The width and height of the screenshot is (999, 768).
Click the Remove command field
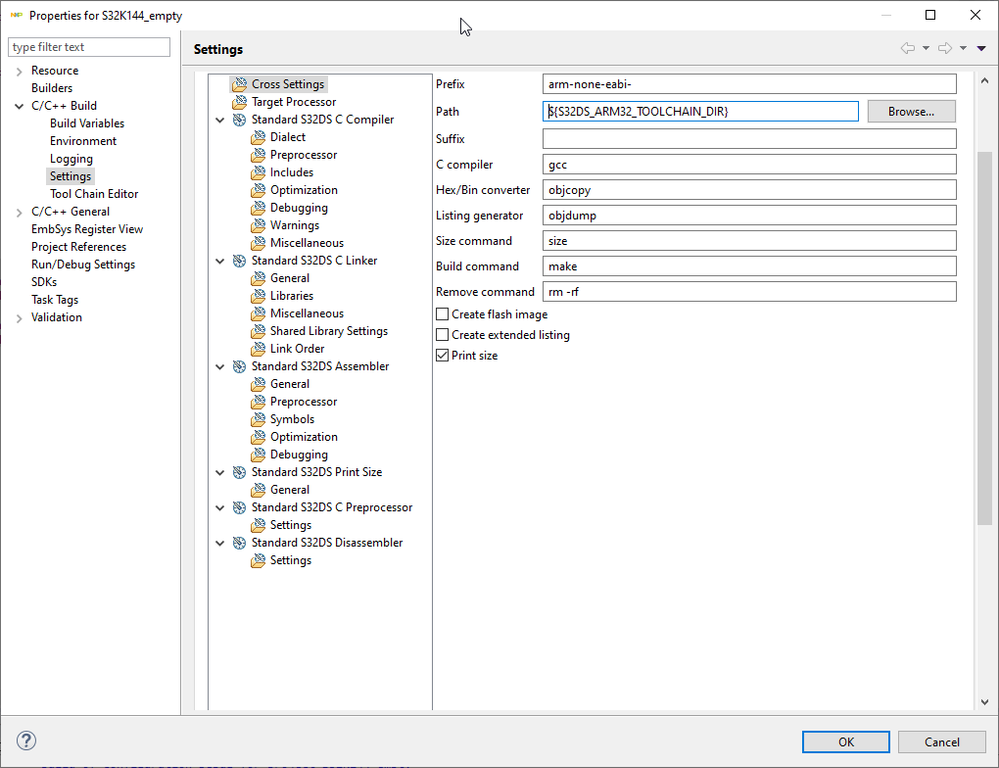pos(749,292)
